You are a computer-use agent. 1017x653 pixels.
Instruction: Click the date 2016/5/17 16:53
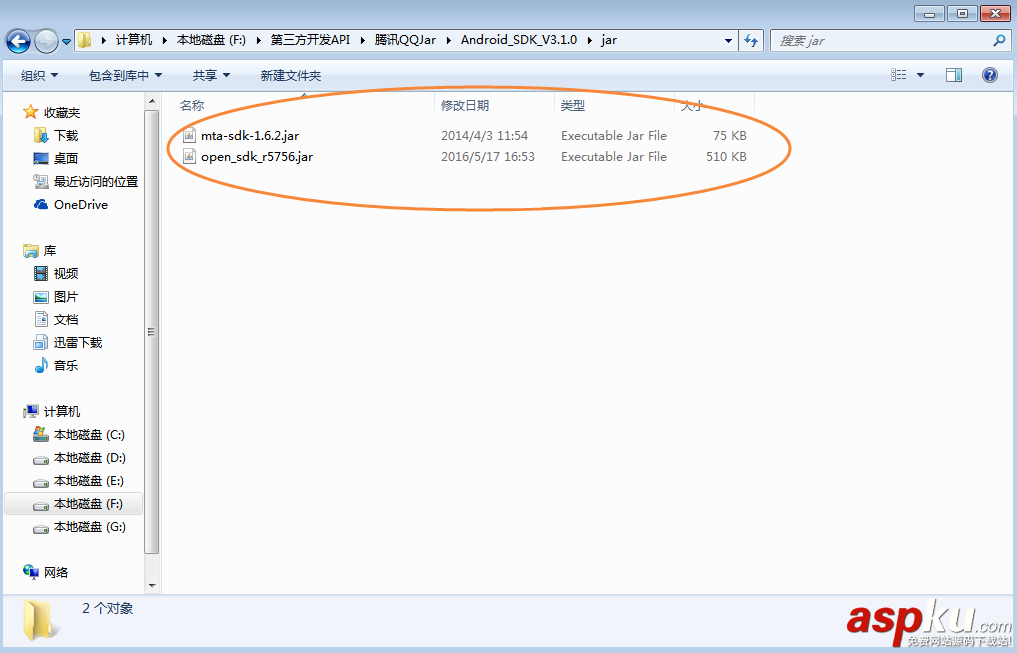[x=488, y=157]
